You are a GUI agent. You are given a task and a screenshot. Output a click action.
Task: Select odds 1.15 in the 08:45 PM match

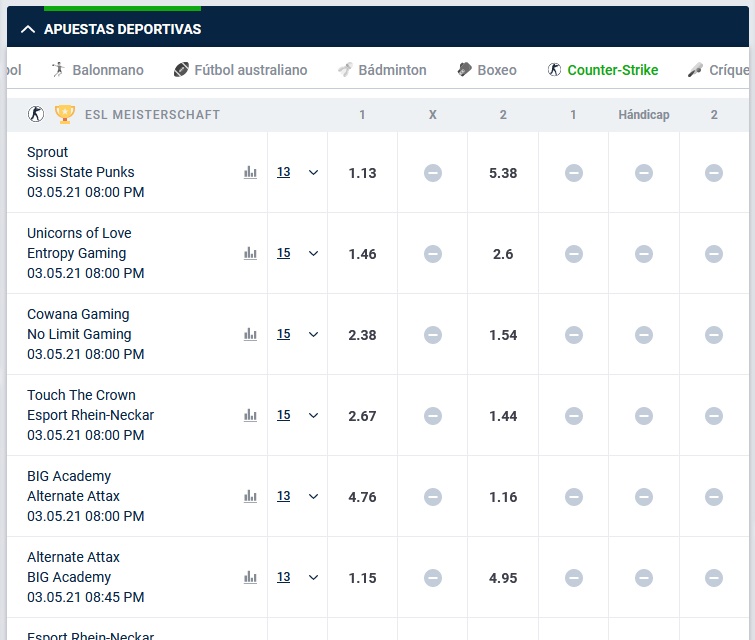click(x=362, y=577)
